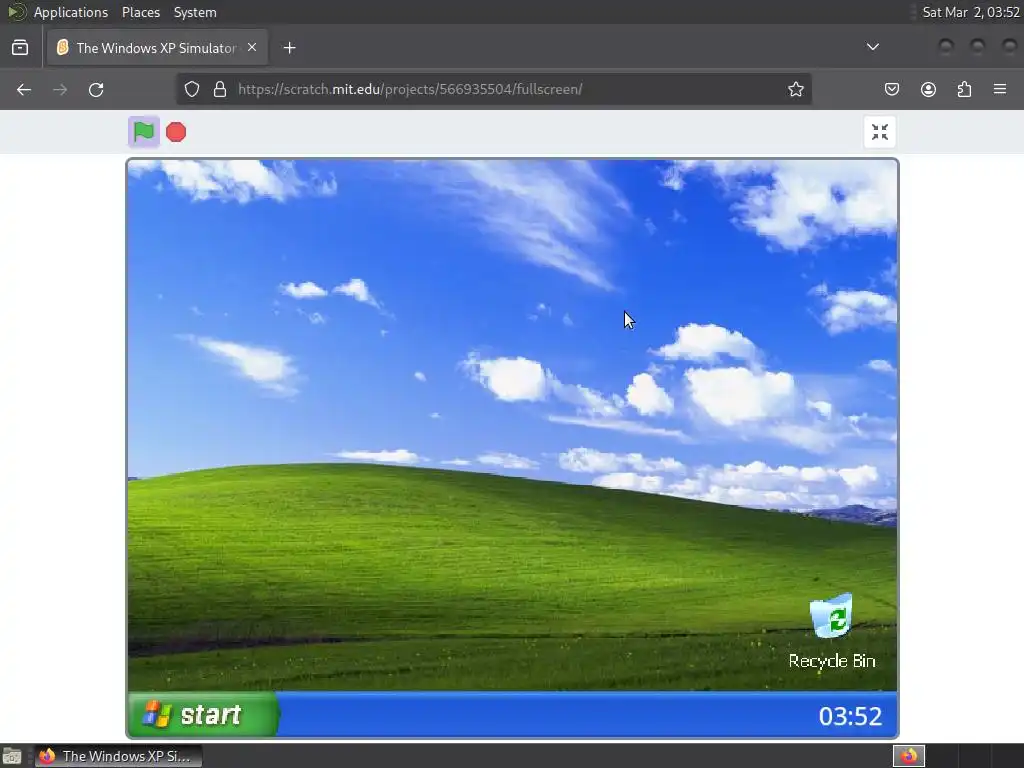
Task: View site security lock information
Action: tap(220, 89)
